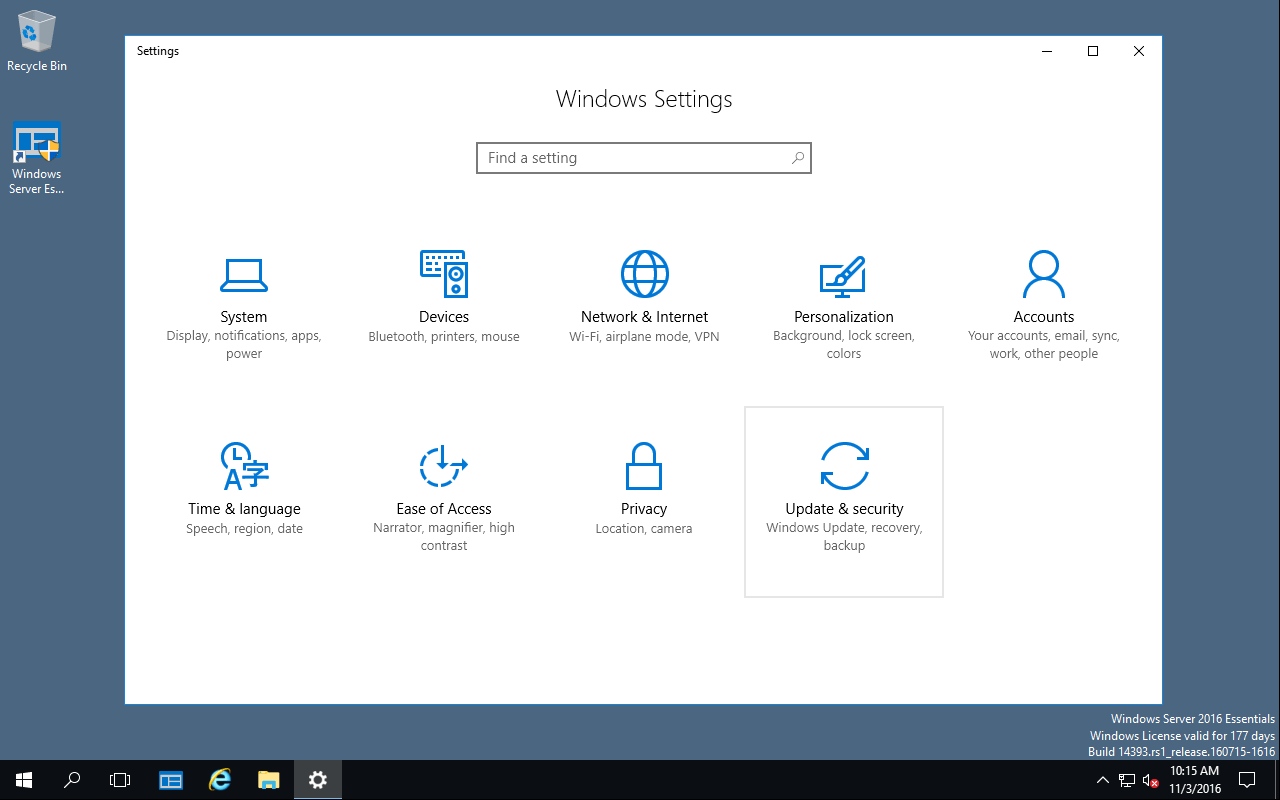Click the network status tray icon
The image size is (1280, 800).
(x=1127, y=780)
